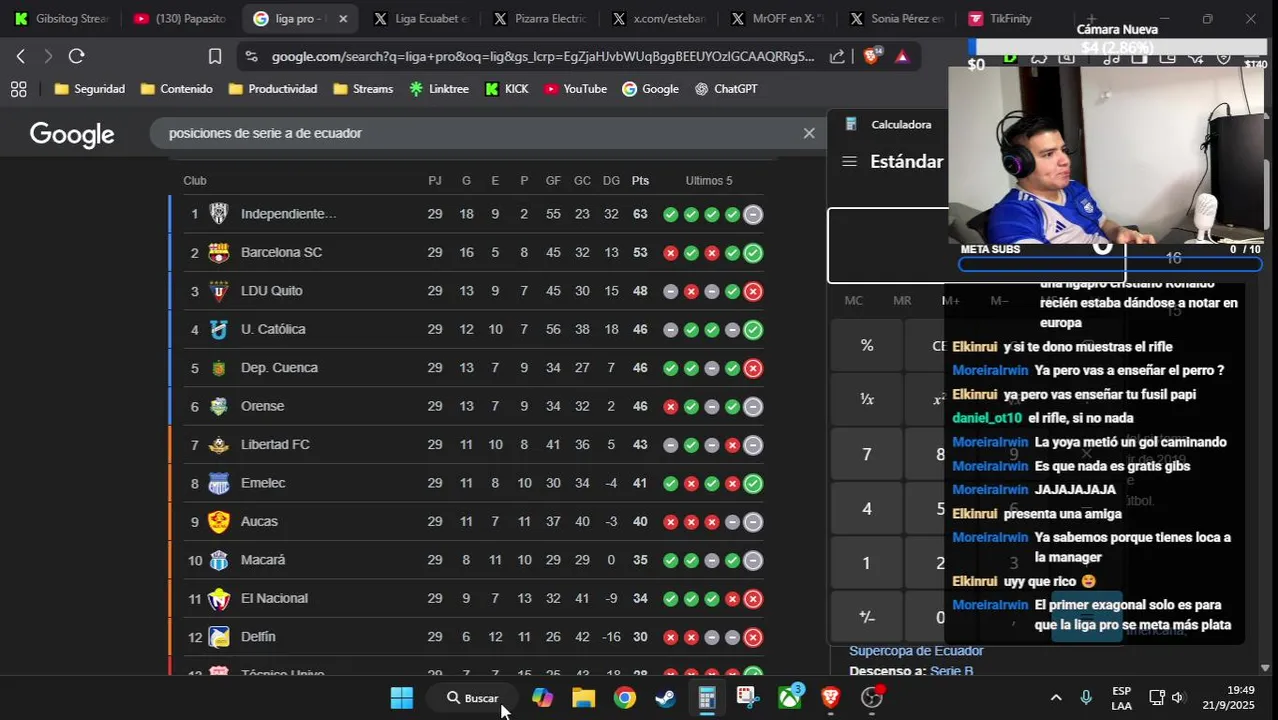Click the 1 key in Calculator
Image resolution: width=1278 pixels, height=720 pixels.
pos(867,563)
